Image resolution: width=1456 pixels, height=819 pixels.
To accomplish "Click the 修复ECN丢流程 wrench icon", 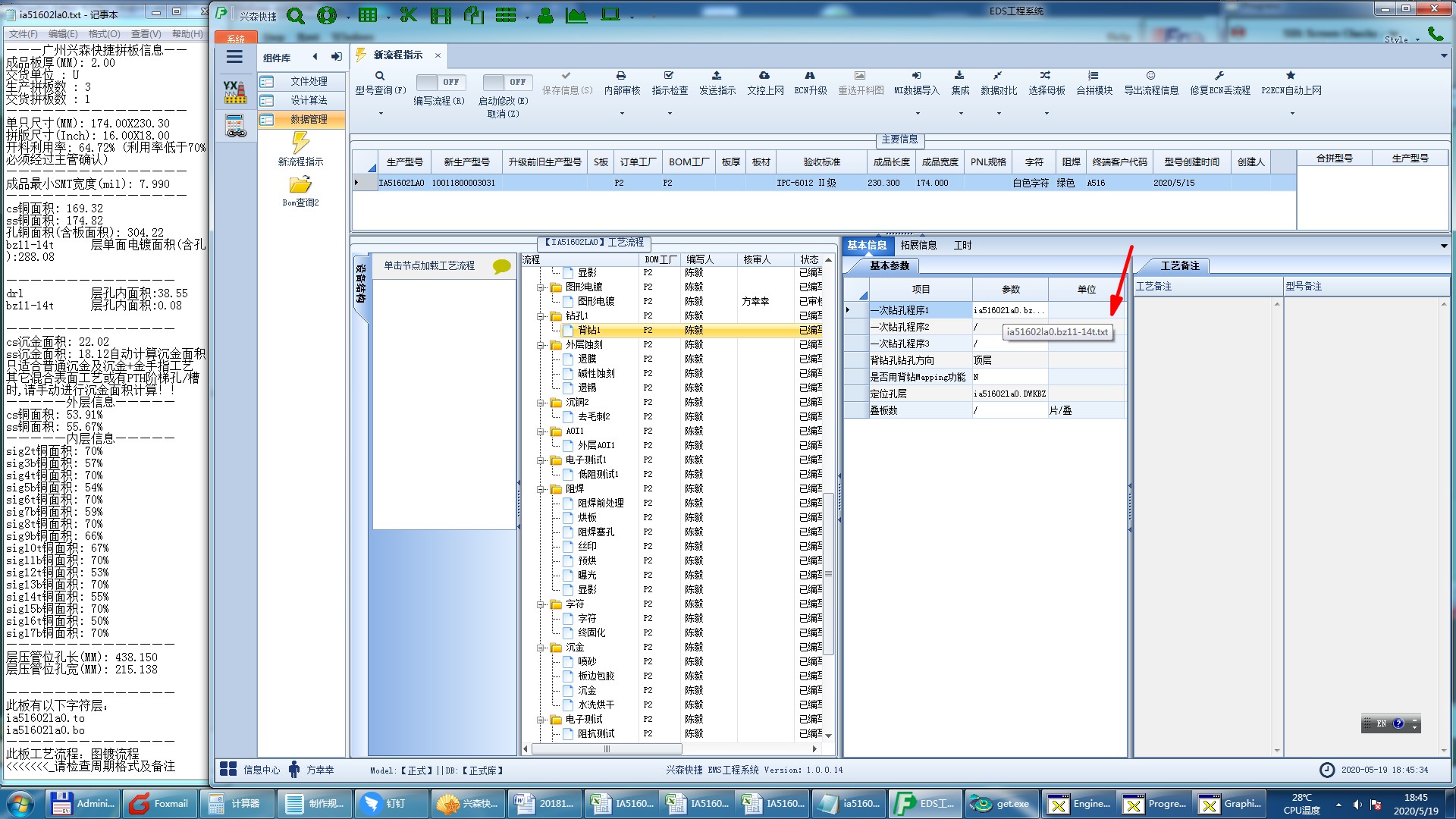I will [1219, 76].
